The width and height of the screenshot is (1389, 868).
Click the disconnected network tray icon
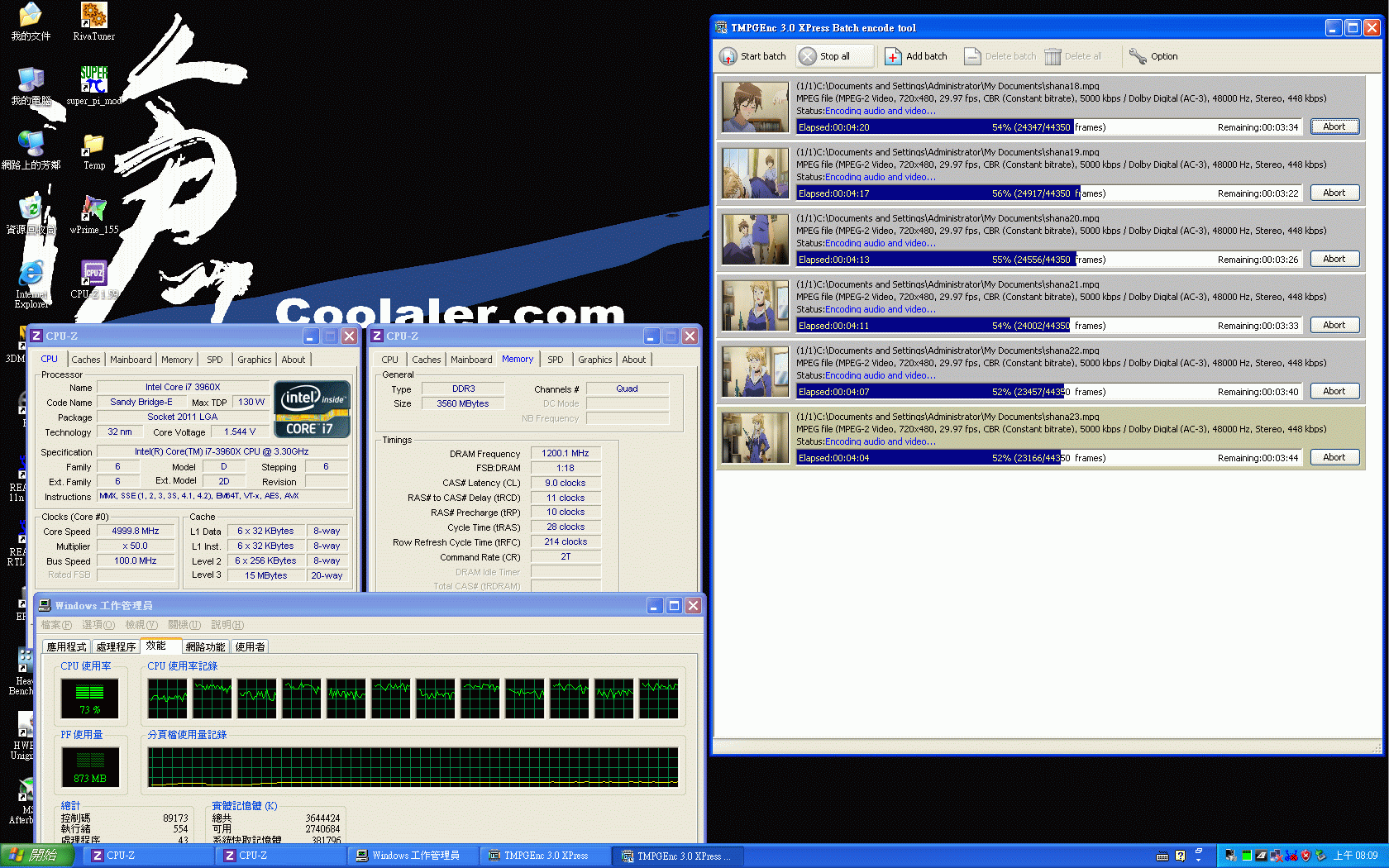pyautogui.click(x=1276, y=856)
